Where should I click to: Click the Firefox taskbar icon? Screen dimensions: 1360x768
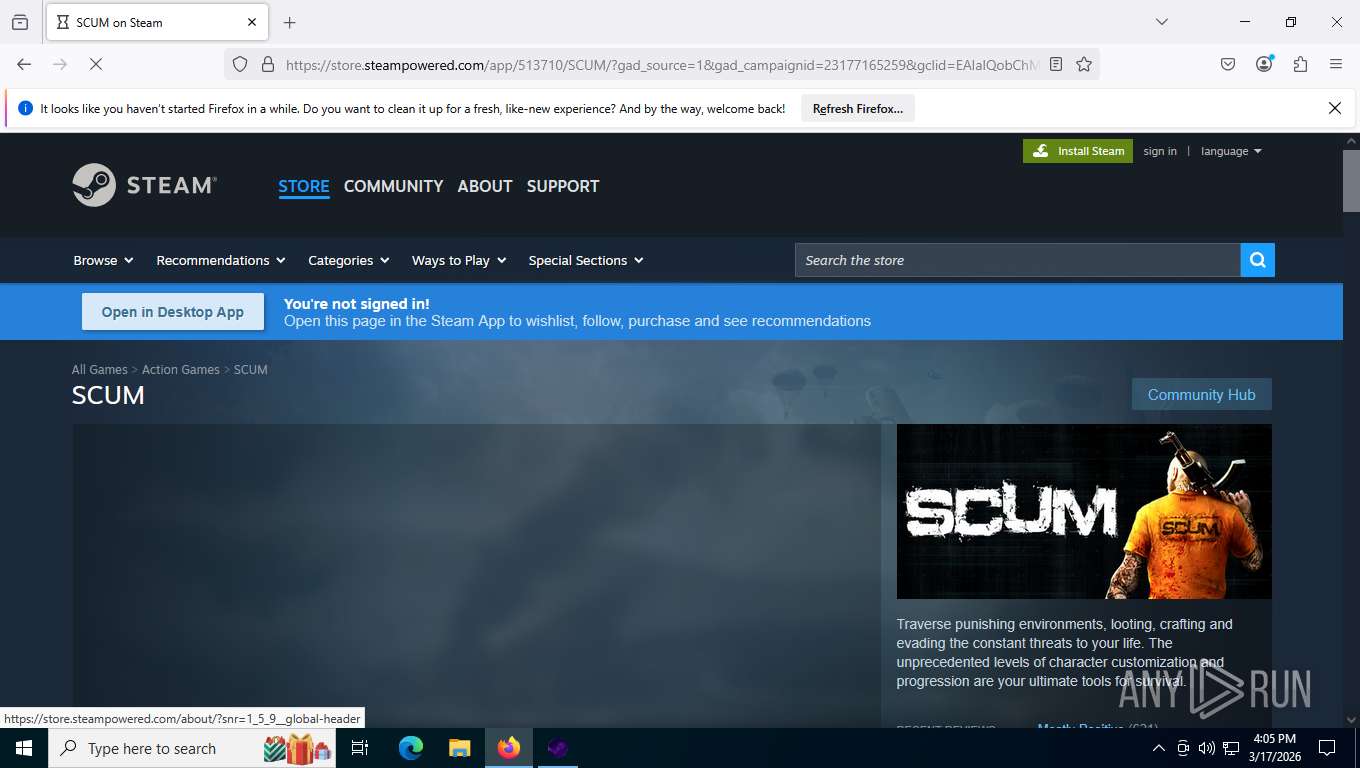(508, 748)
